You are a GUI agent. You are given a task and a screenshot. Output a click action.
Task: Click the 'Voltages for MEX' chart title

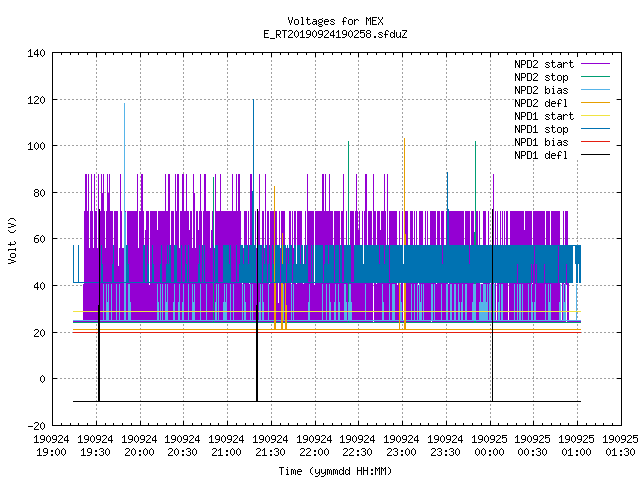335,21
